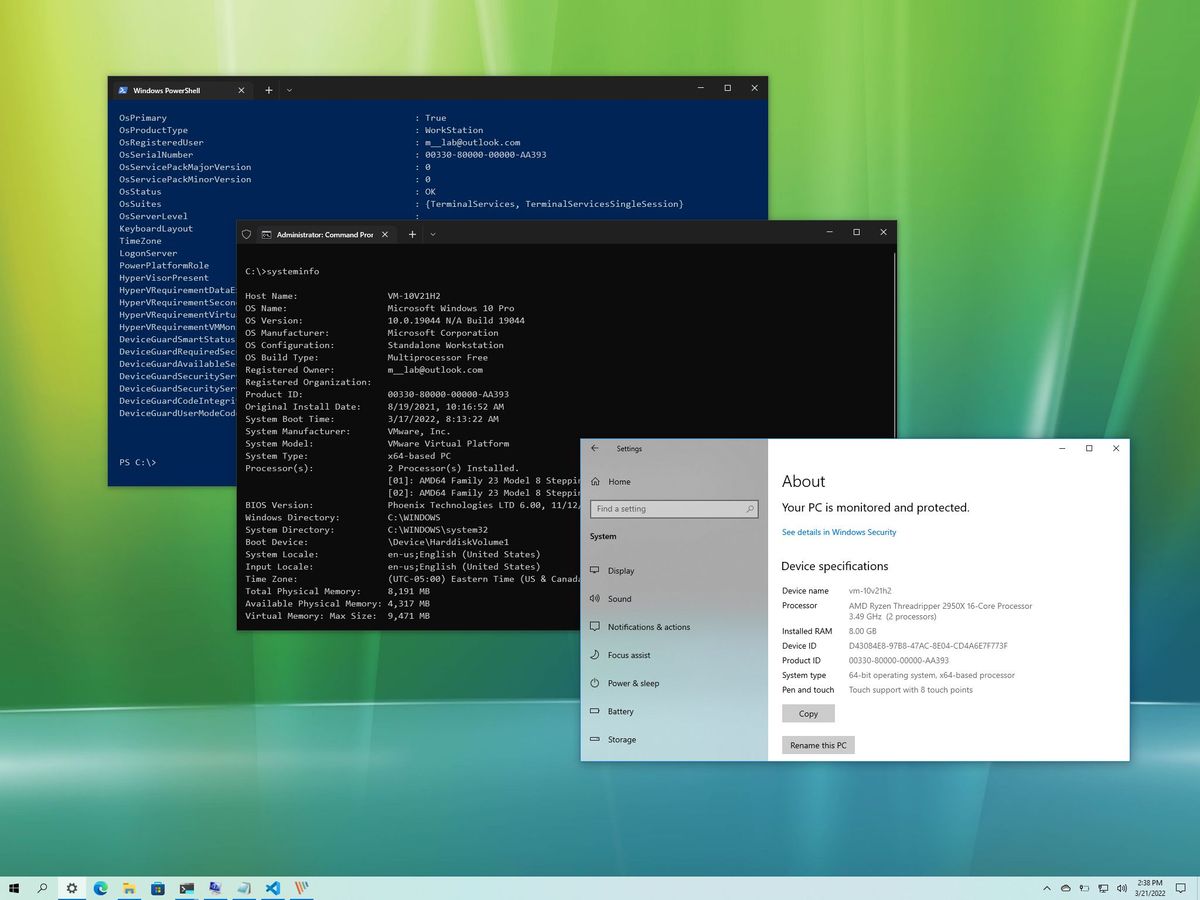Image resolution: width=1200 pixels, height=900 pixels.
Task: Click OS Name Microsoft Windows 10 Pro line
Action: coord(380,308)
